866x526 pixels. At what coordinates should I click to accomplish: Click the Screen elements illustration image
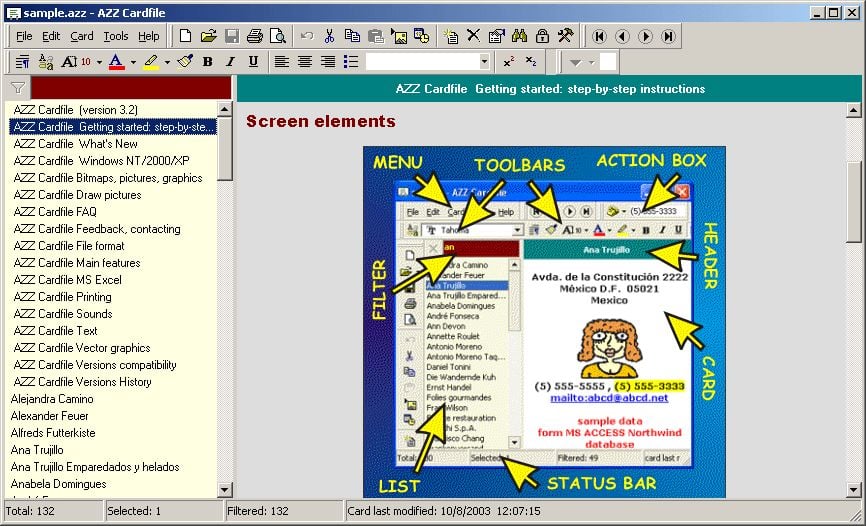544,322
